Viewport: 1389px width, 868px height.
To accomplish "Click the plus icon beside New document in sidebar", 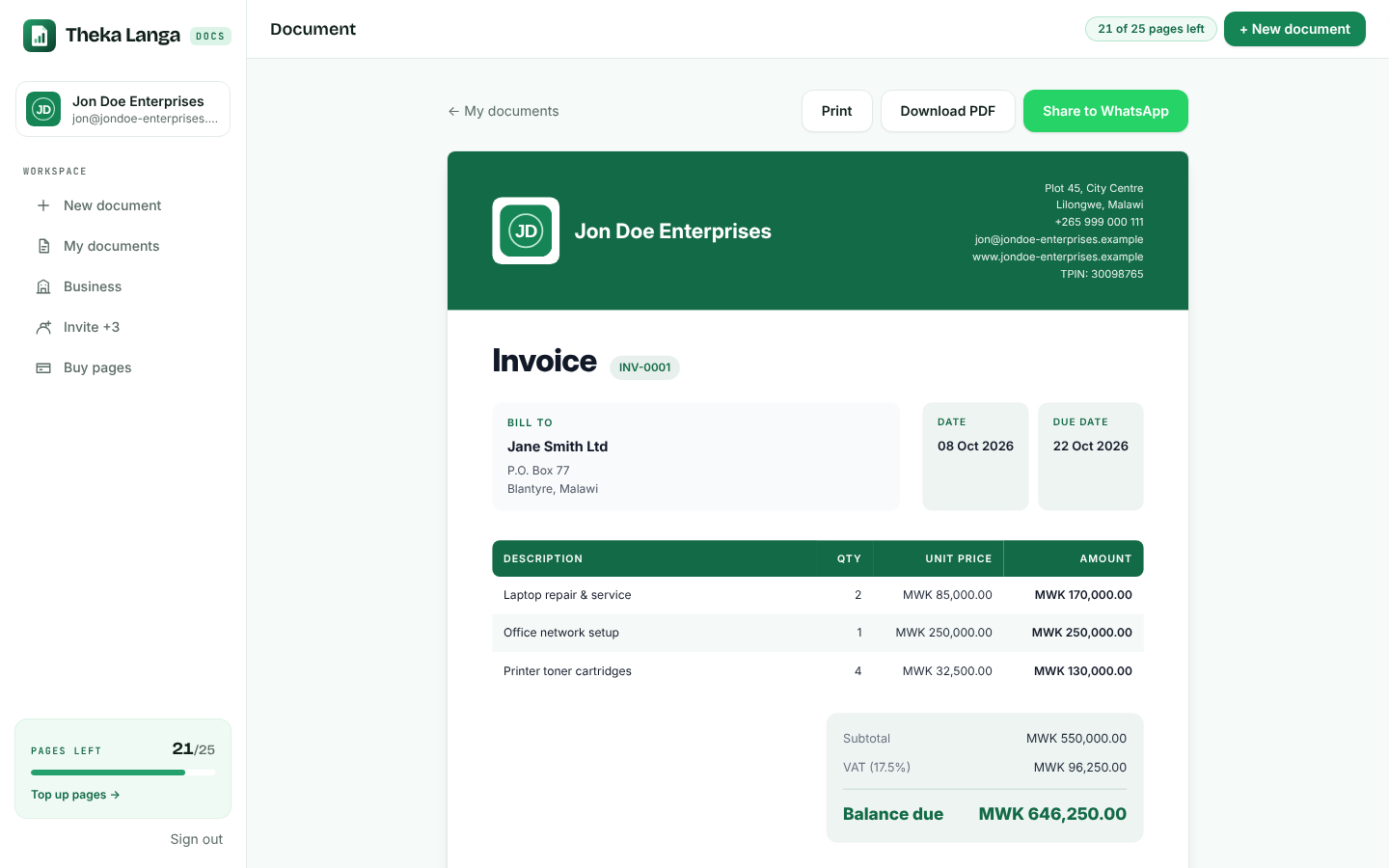I will tap(43, 205).
